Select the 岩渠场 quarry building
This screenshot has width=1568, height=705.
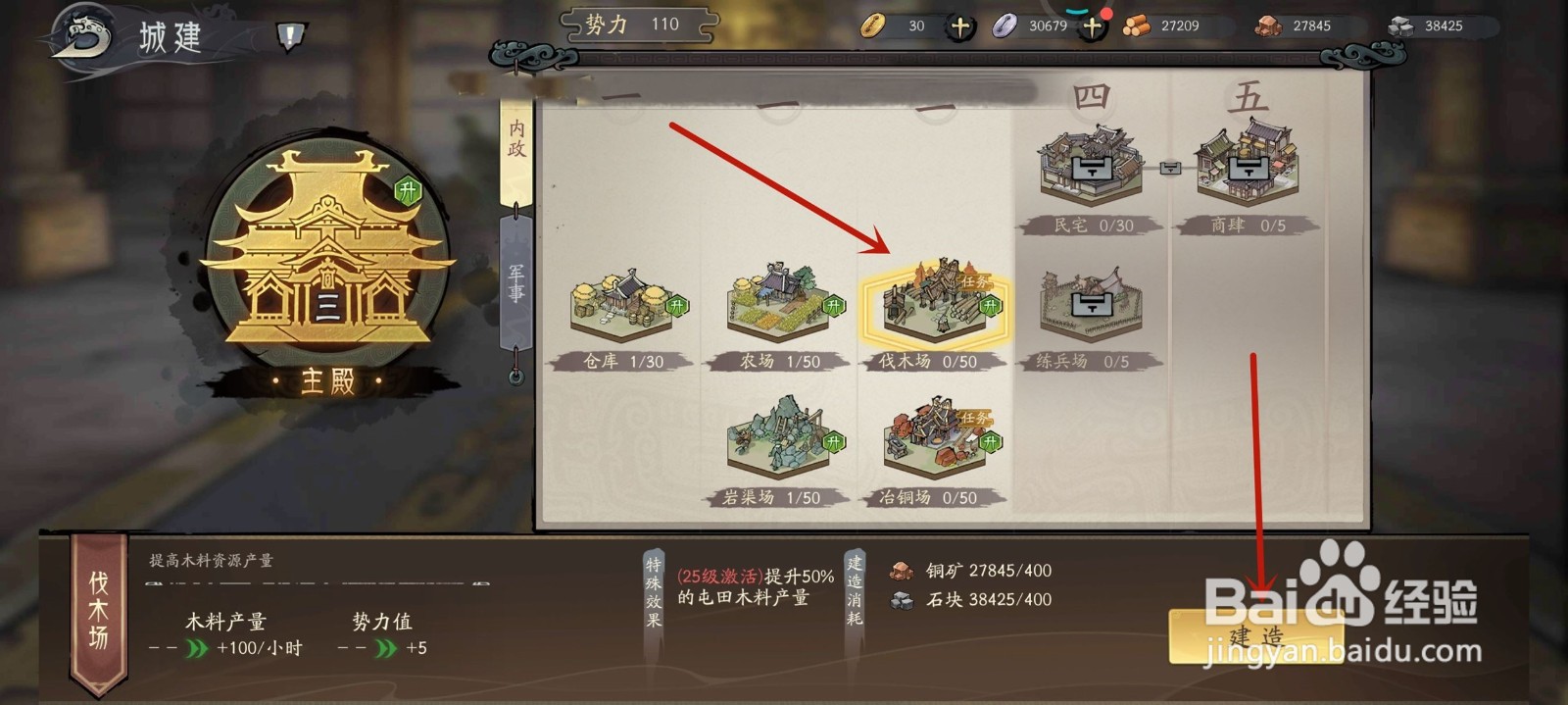point(780,439)
